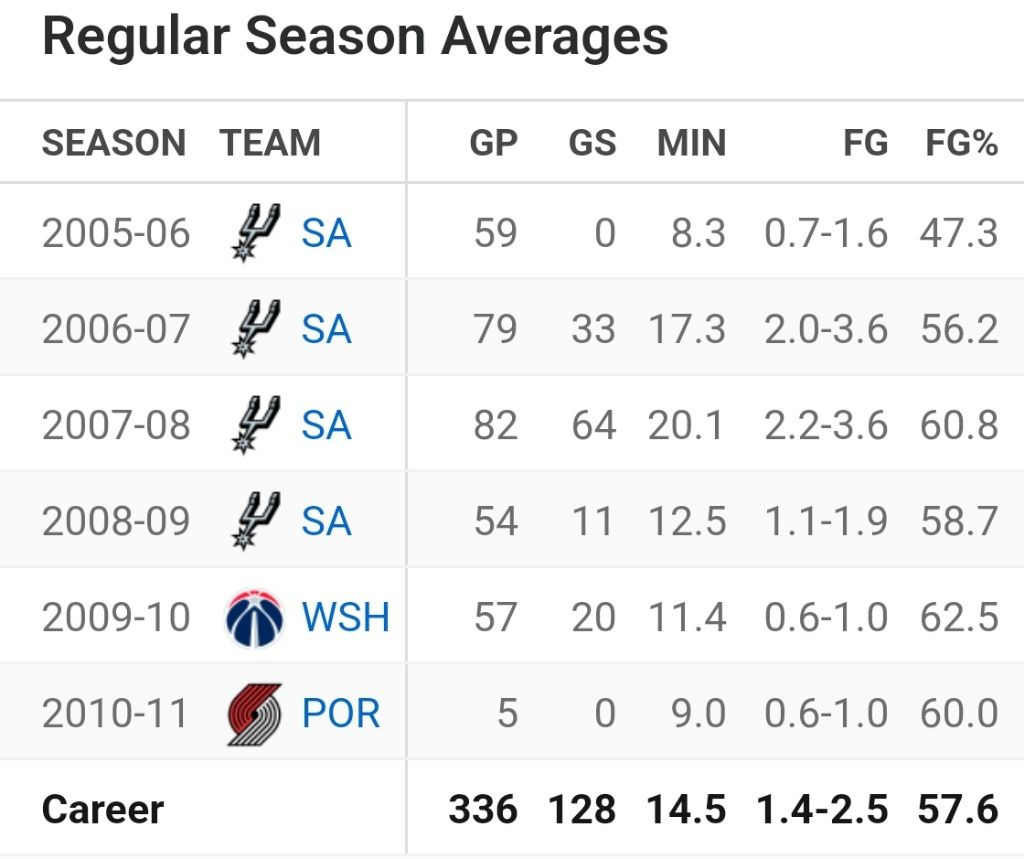Click the MIN column header
The width and height of the screenshot is (1024, 859).
click(x=691, y=143)
